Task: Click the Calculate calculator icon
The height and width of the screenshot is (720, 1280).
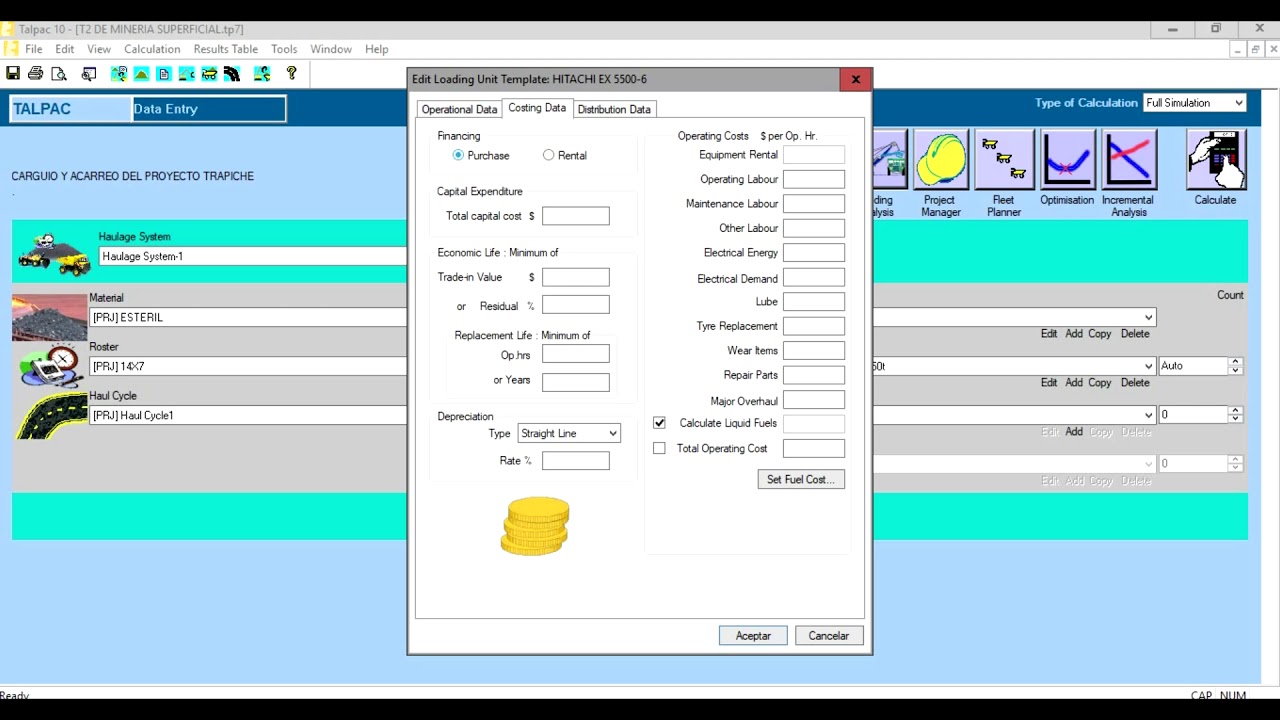Action: [1216, 160]
